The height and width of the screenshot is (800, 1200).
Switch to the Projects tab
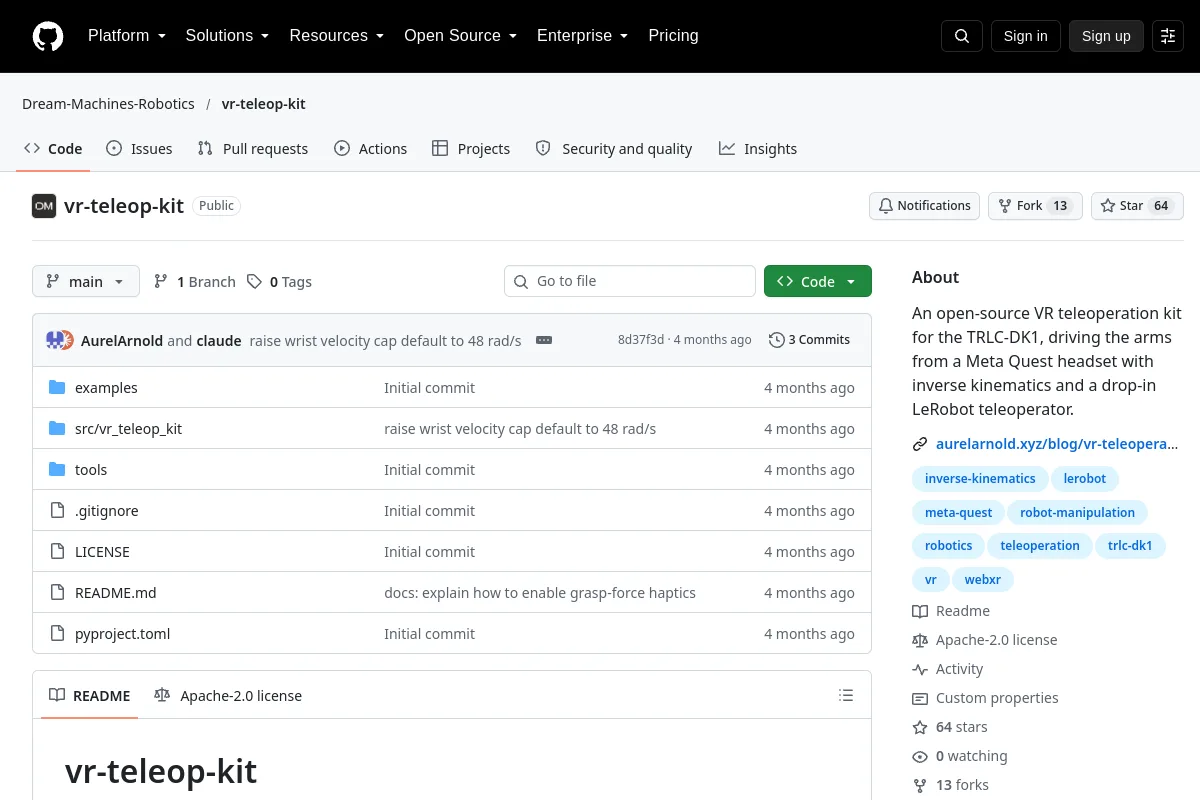tap(471, 148)
